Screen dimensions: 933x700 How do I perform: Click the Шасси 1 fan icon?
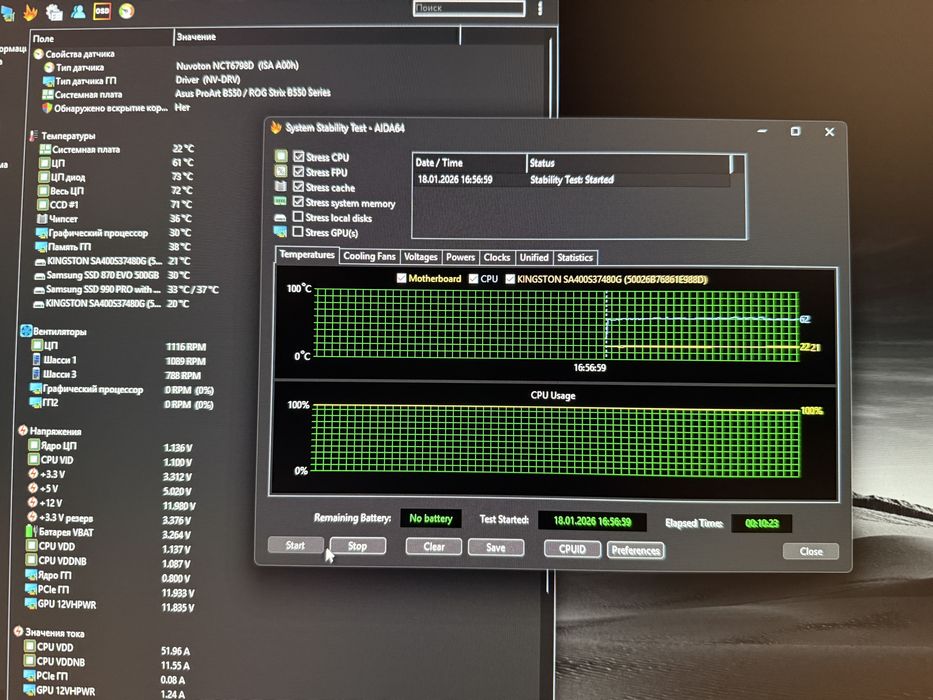tap(36, 360)
